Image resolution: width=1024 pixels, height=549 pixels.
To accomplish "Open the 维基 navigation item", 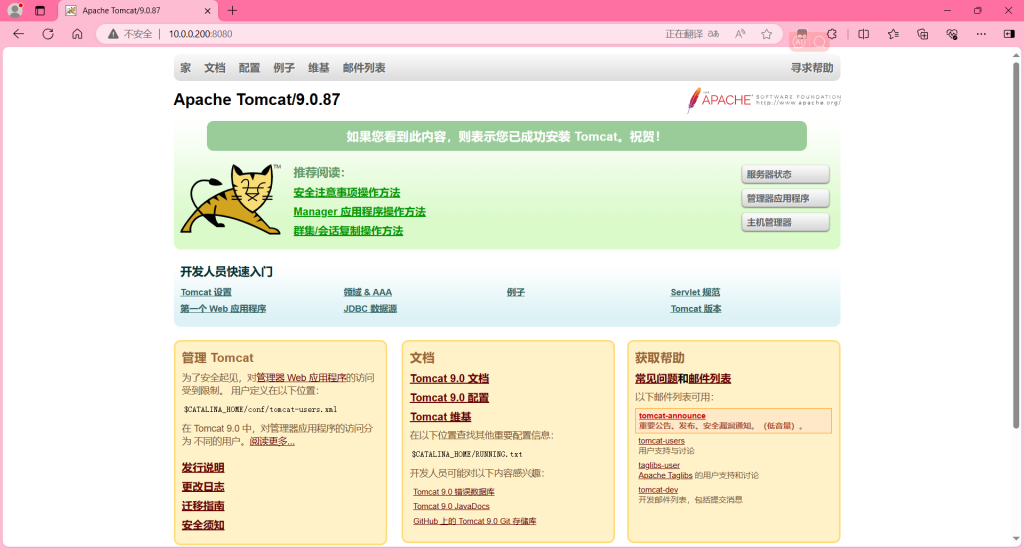I will [318, 68].
